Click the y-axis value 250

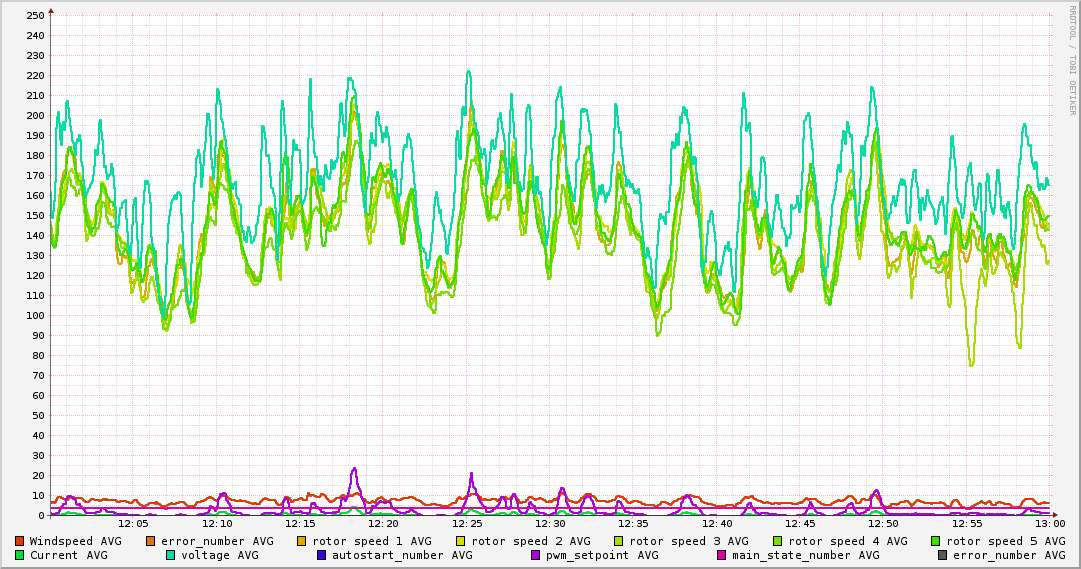(34, 15)
